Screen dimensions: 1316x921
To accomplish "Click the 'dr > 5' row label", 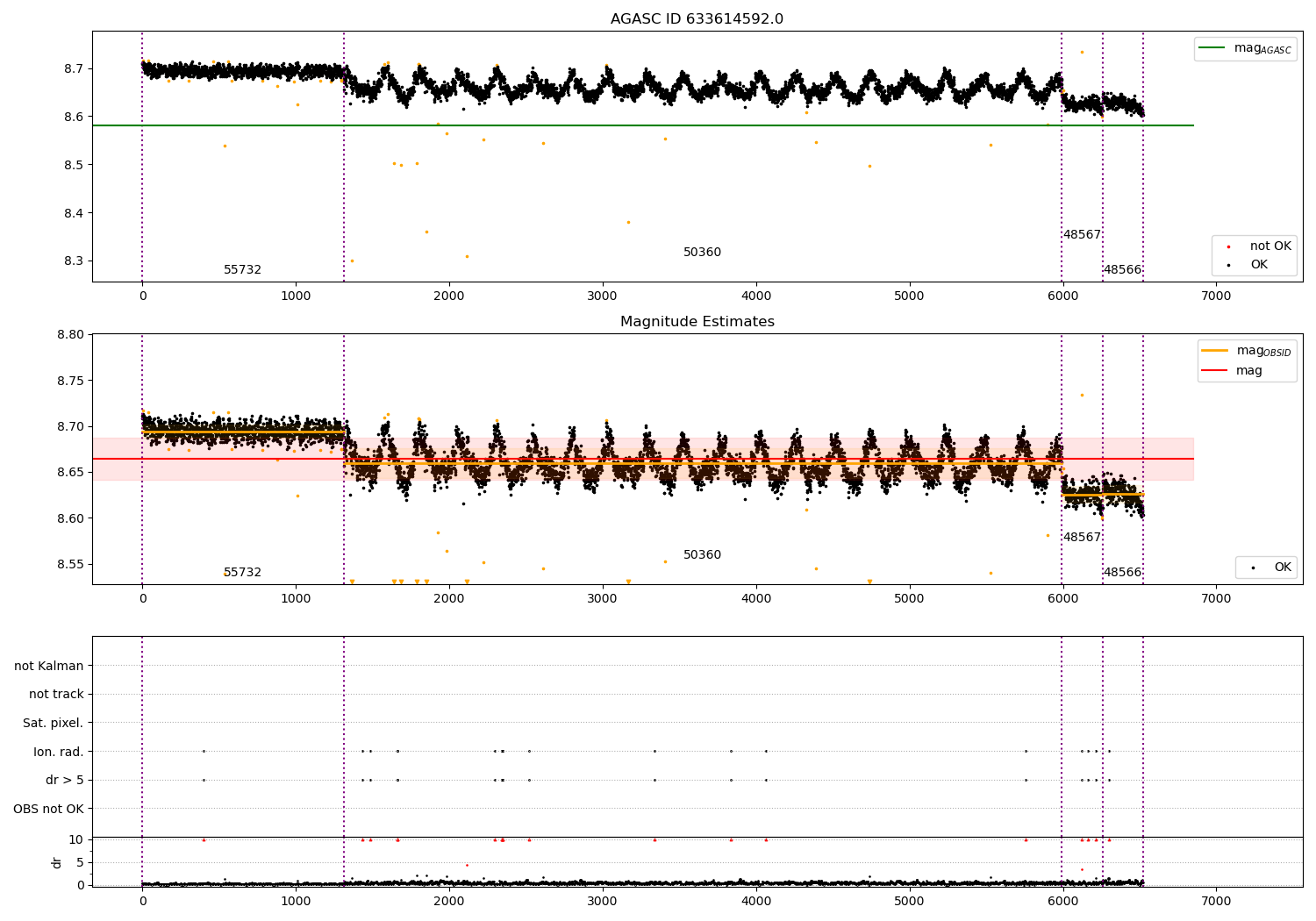I will [x=65, y=780].
